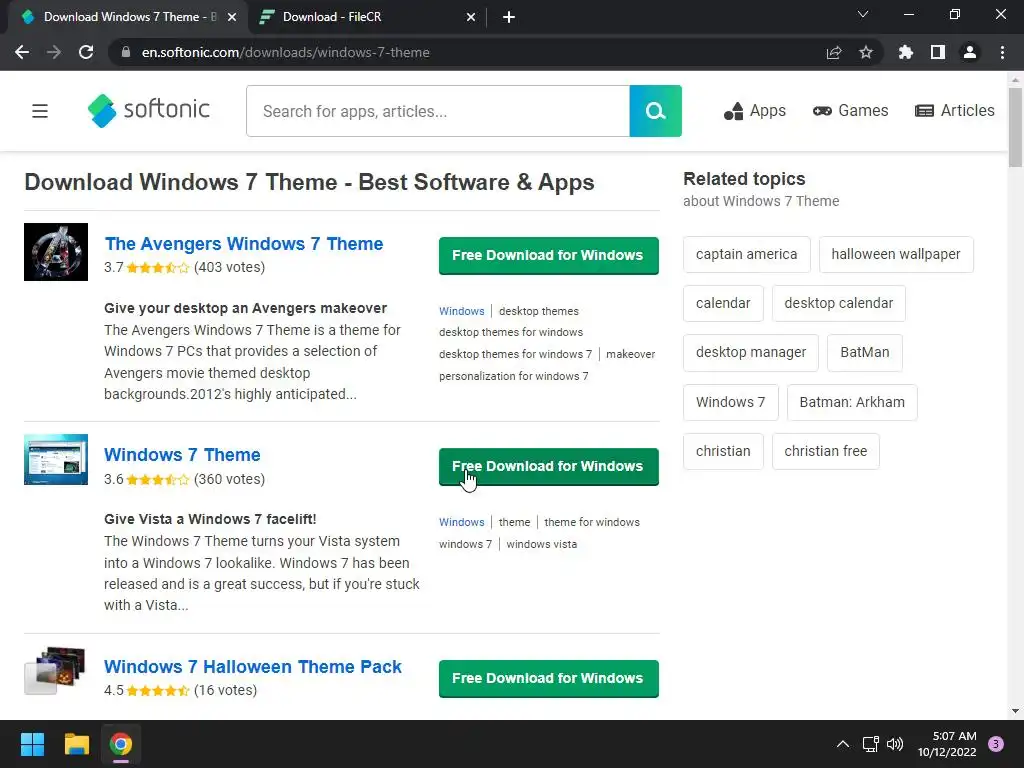
Task: Select Windows 7 related topic
Action: tap(730, 402)
